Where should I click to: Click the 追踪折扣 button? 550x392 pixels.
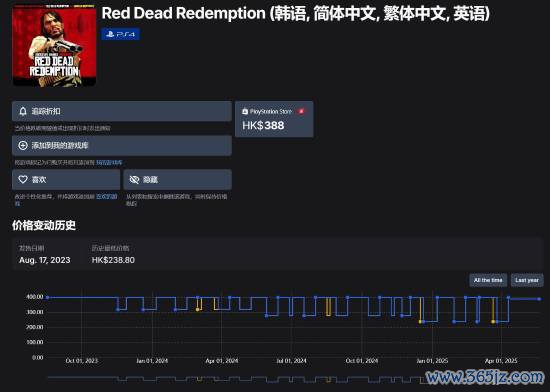tap(122, 111)
